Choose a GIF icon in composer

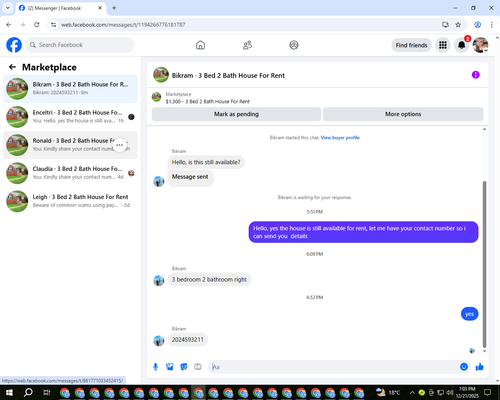coord(198,367)
